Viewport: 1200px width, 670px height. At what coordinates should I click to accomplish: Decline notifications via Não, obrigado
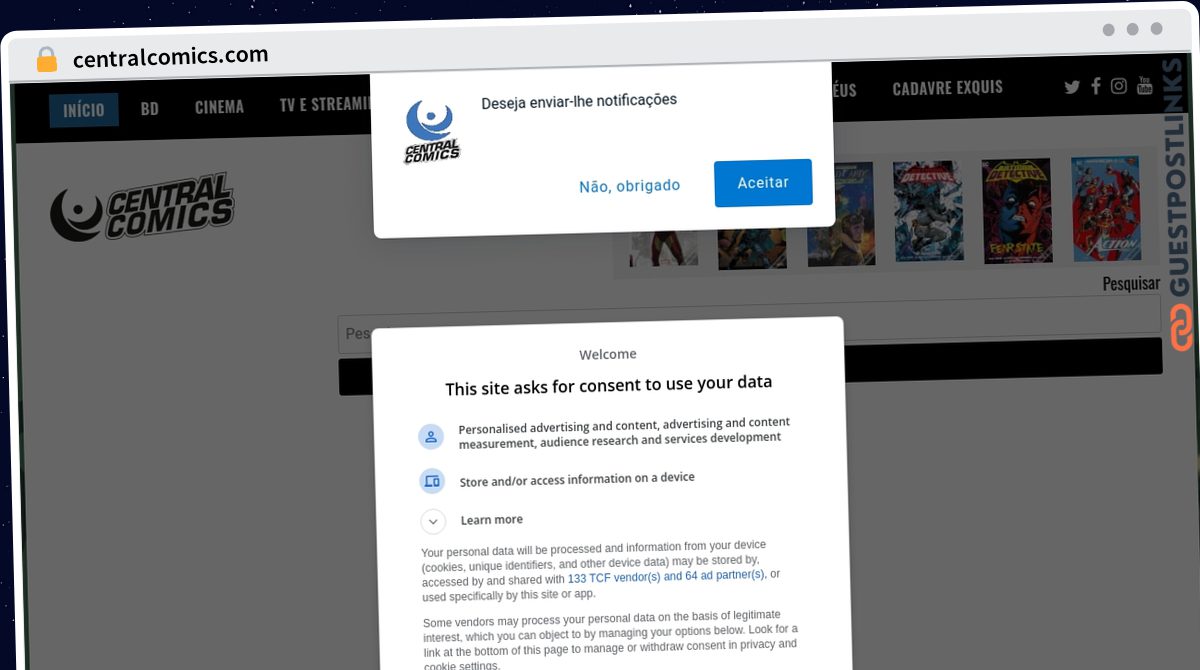coord(630,186)
